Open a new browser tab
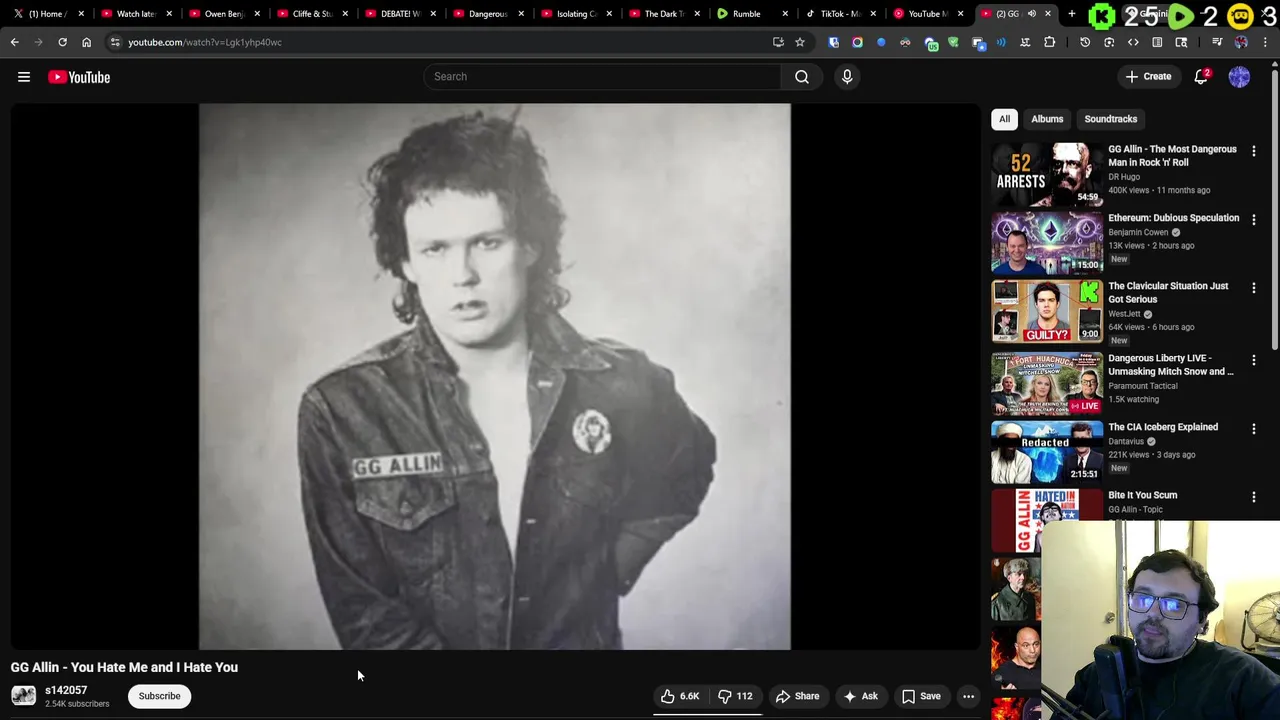The image size is (1280, 720). (1071, 14)
